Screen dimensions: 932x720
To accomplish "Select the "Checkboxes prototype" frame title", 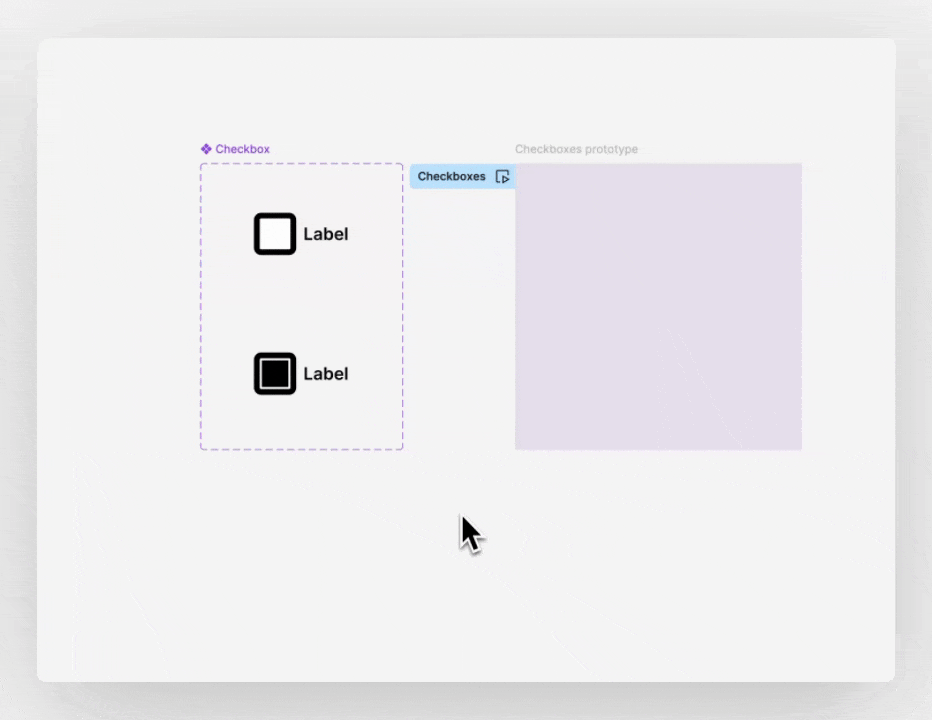I will (x=576, y=149).
